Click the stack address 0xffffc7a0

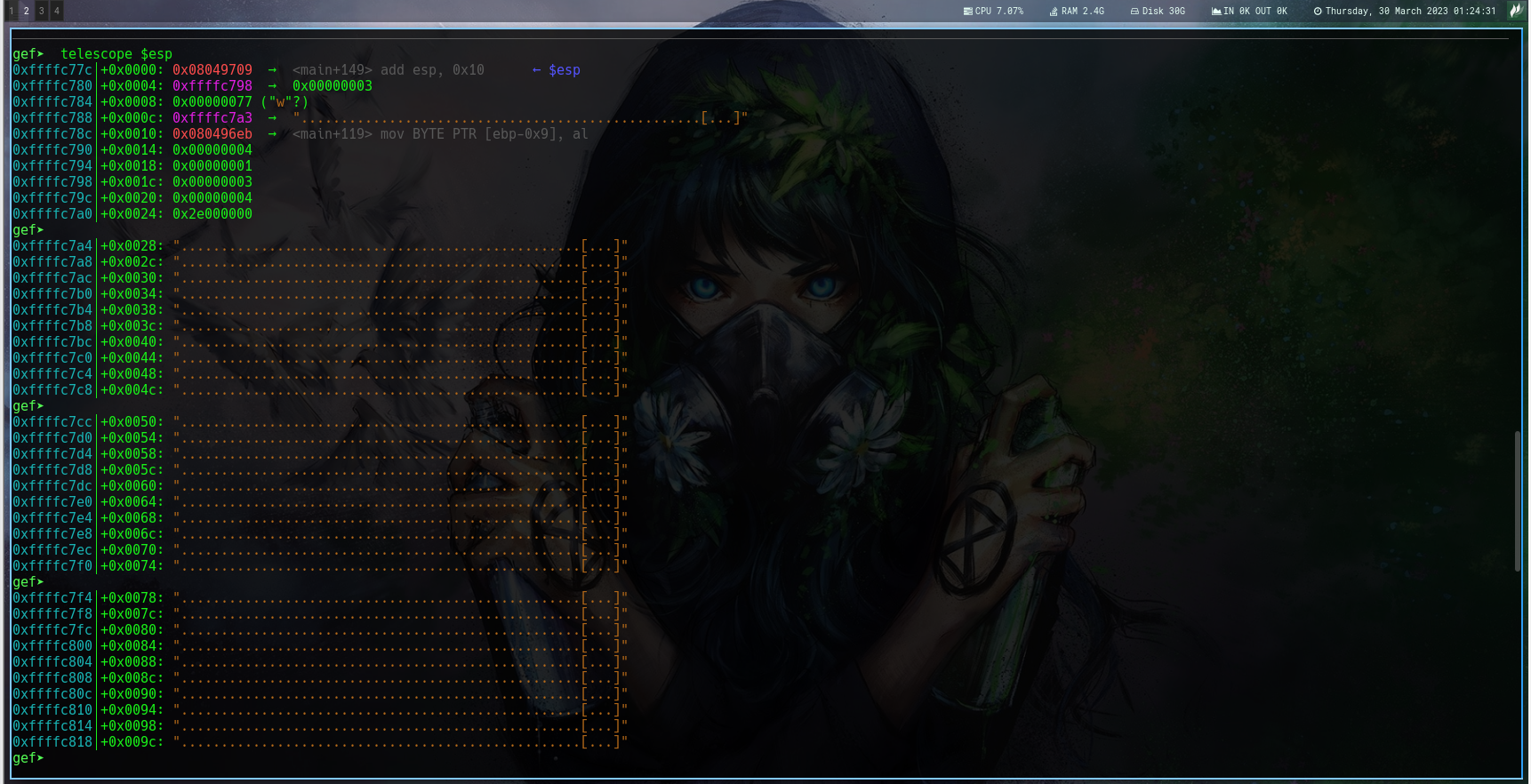(52, 214)
